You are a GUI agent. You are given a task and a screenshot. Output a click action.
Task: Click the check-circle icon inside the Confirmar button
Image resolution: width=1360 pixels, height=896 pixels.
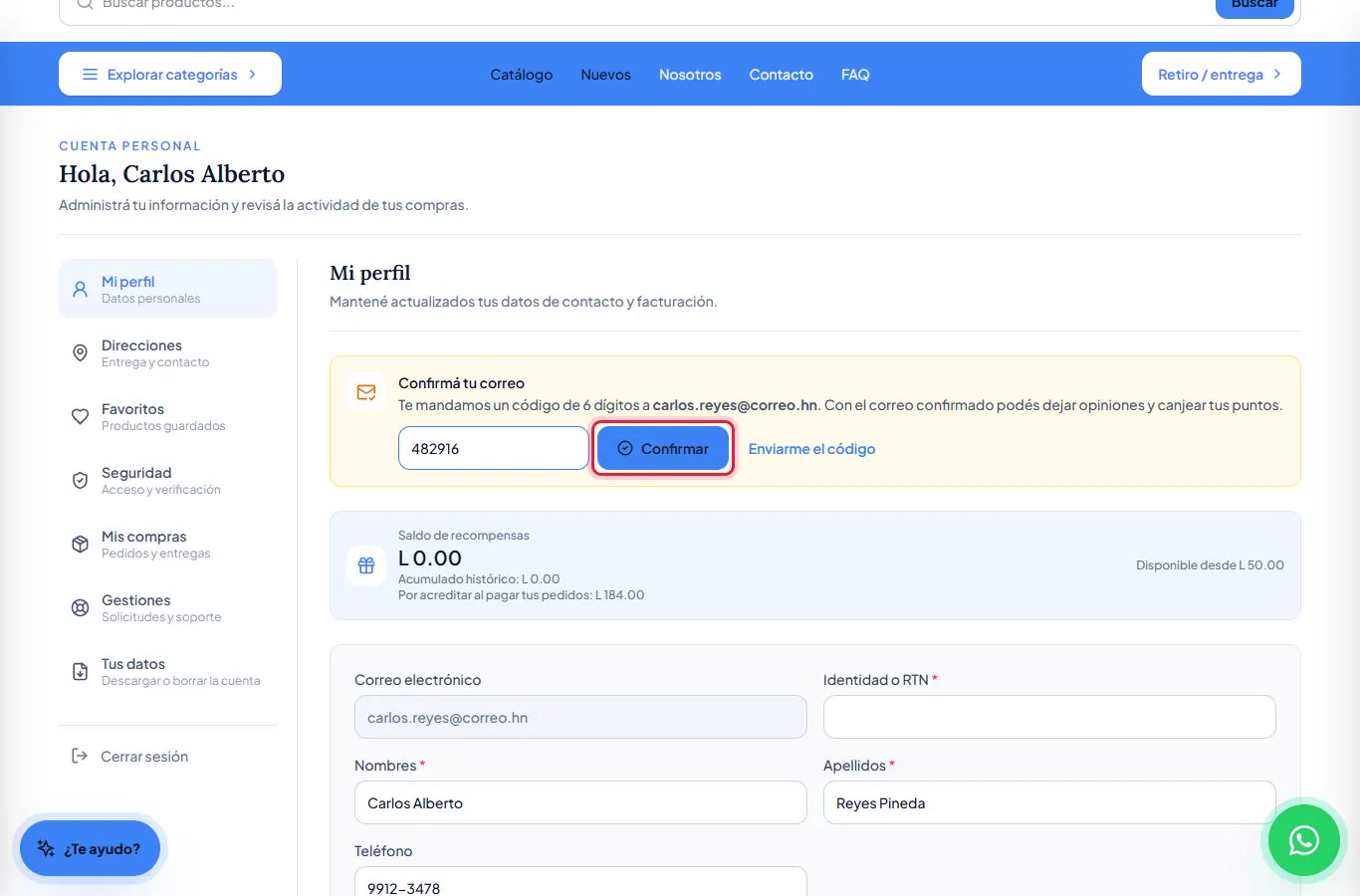point(625,449)
